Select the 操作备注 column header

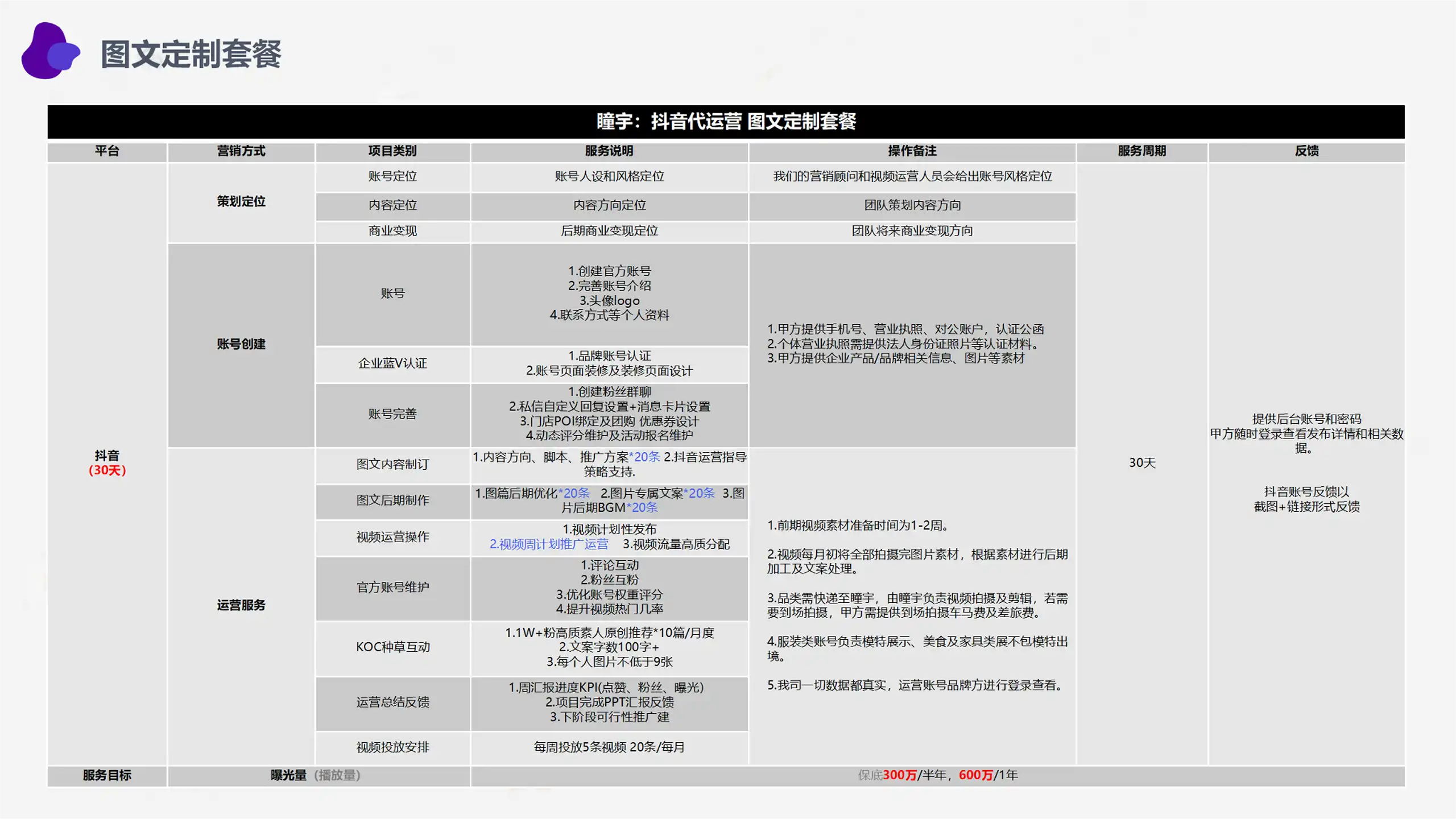pos(912,151)
